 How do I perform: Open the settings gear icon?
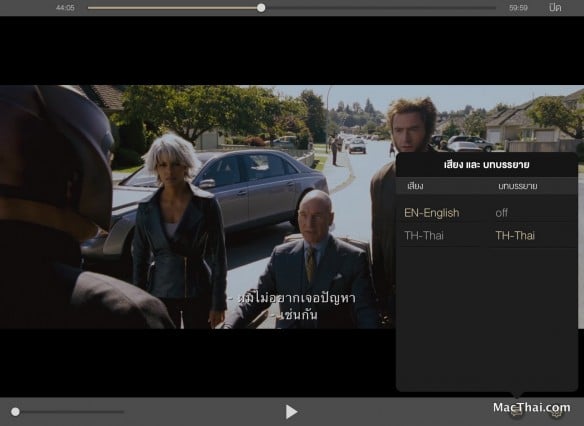tap(556, 412)
